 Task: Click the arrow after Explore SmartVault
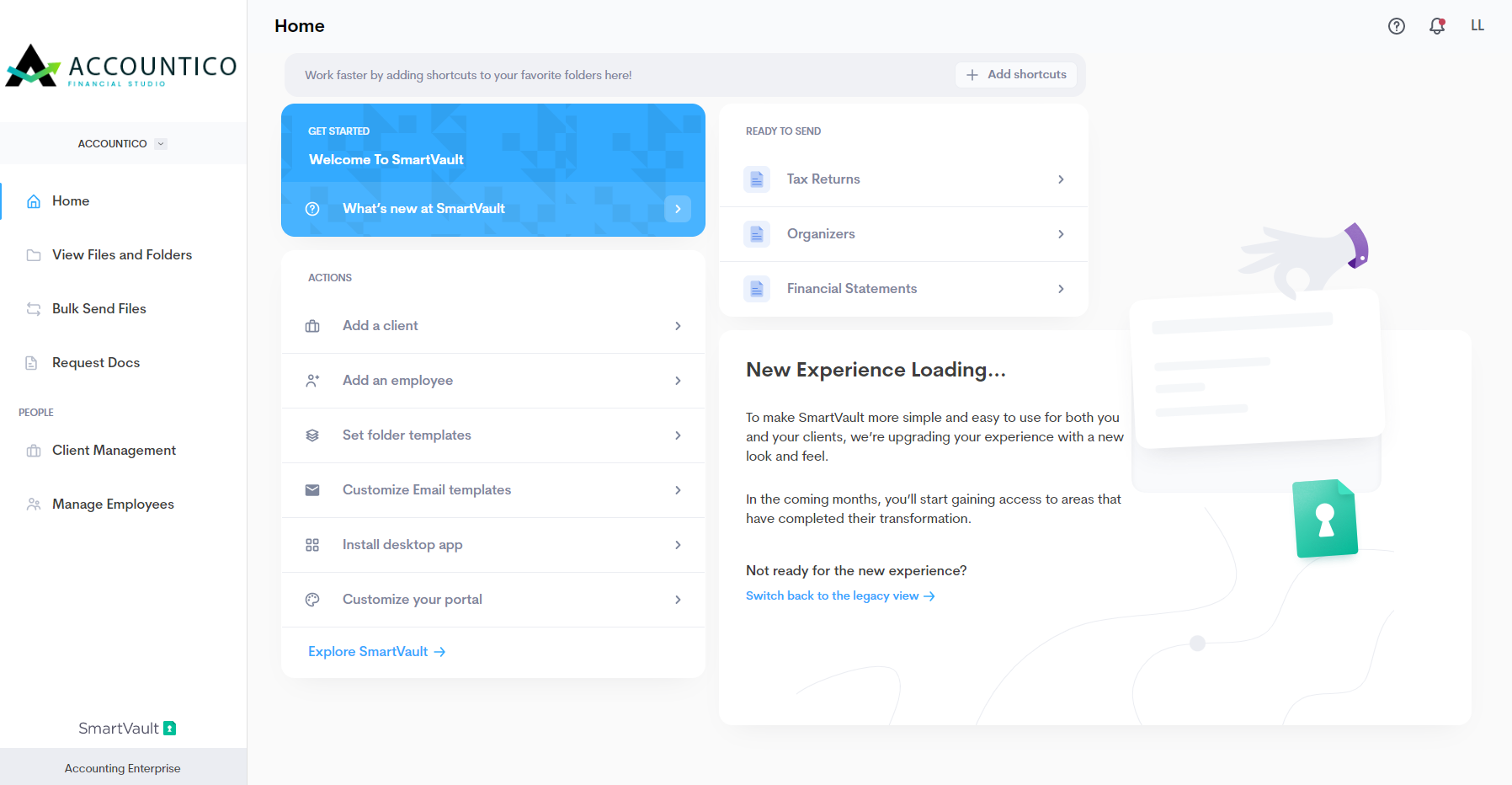439,652
